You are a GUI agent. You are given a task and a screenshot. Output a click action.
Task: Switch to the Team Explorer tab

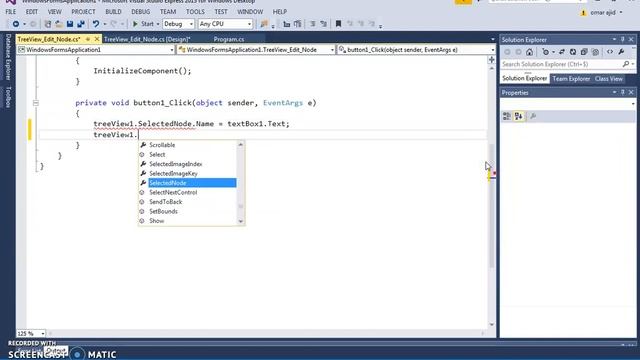coord(571,79)
